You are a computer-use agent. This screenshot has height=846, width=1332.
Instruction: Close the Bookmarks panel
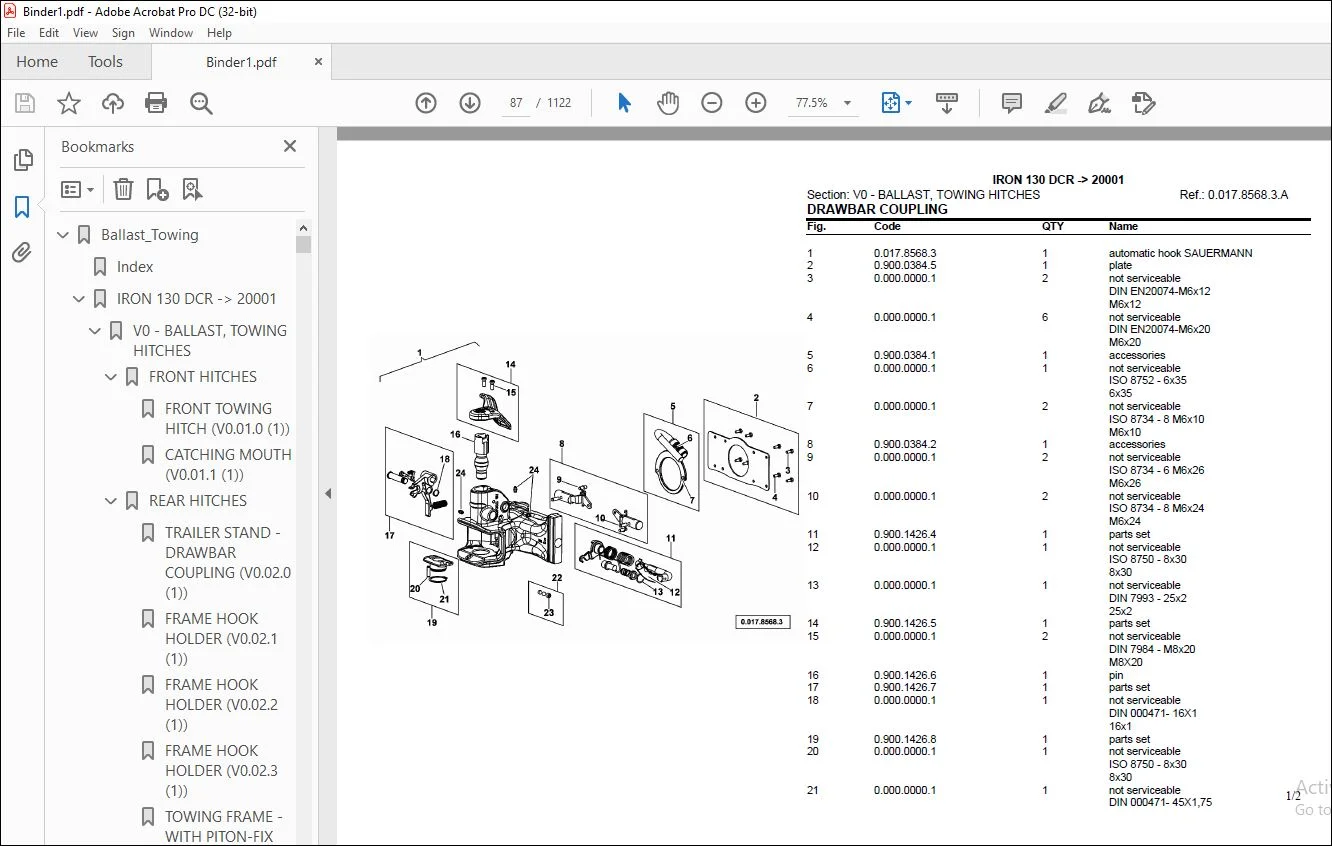tap(290, 146)
